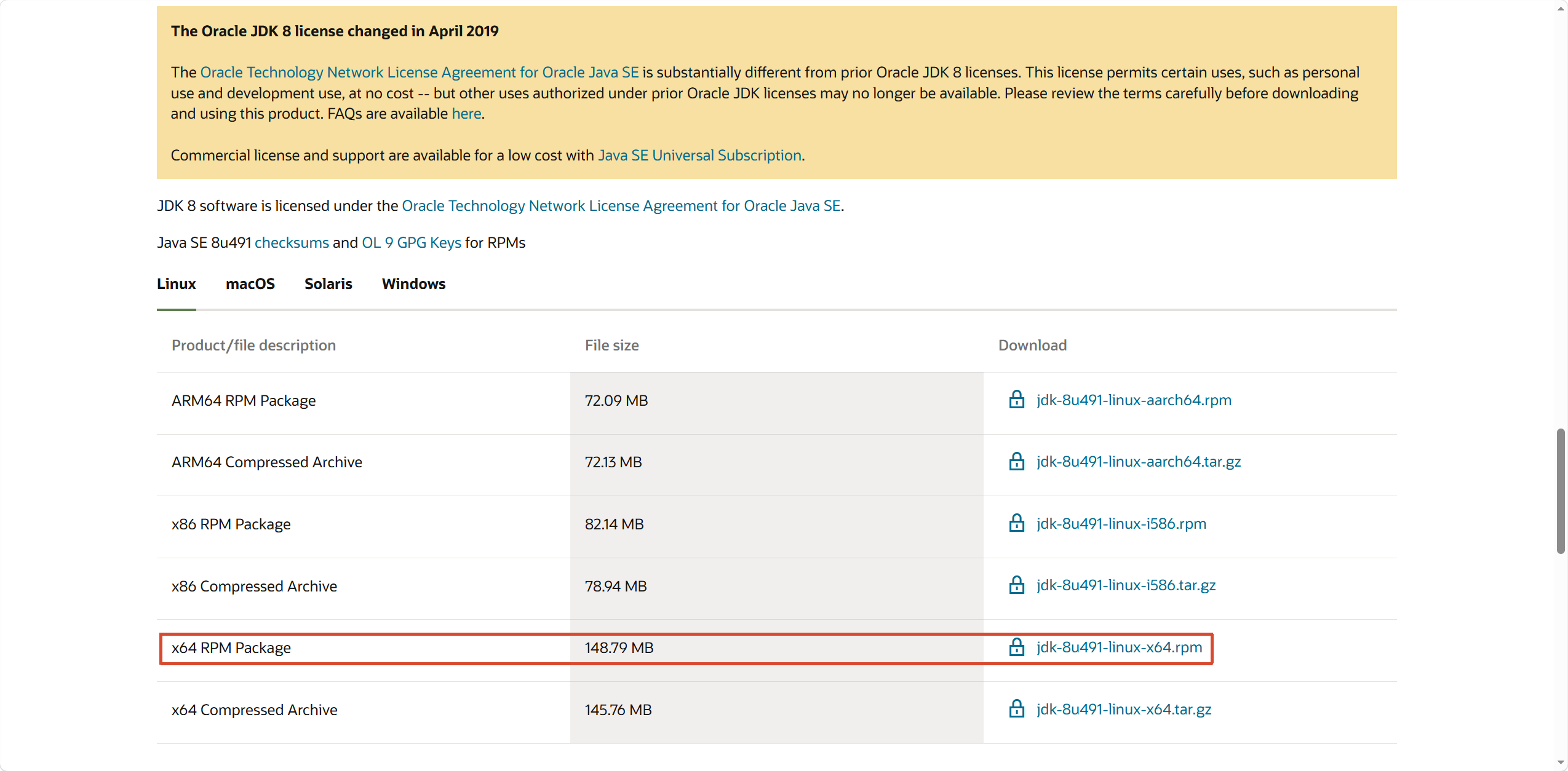Click the '145.76 MB' file size
Image resolution: width=1568 pixels, height=771 pixels.
click(618, 710)
